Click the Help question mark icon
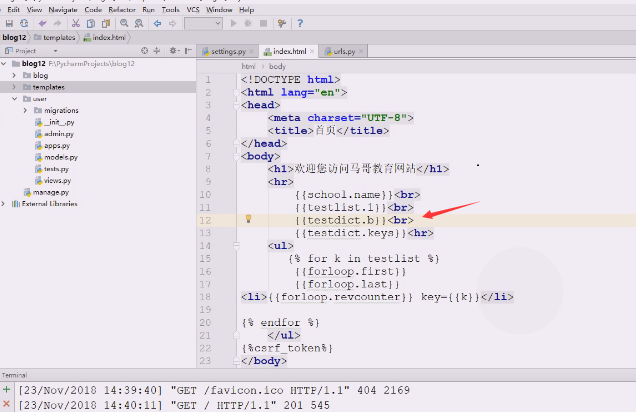 coord(300,24)
